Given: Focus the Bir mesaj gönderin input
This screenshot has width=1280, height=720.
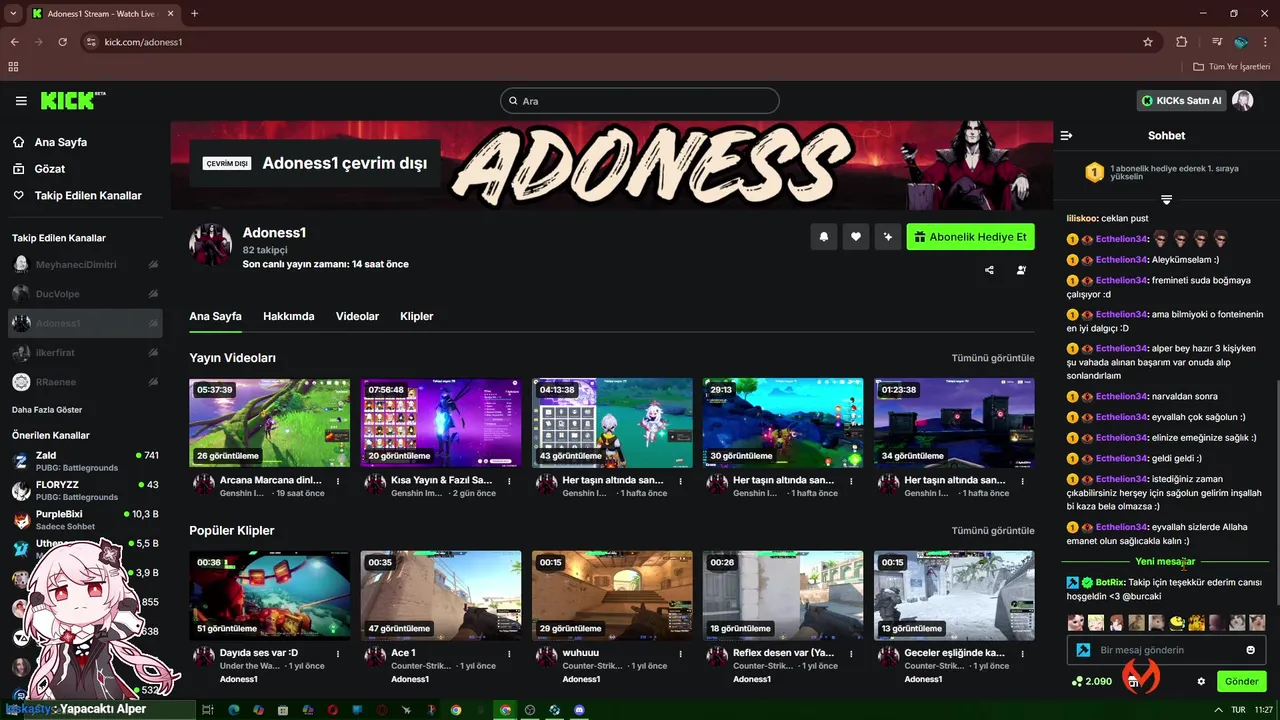Looking at the screenshot, I should 1165,650.
